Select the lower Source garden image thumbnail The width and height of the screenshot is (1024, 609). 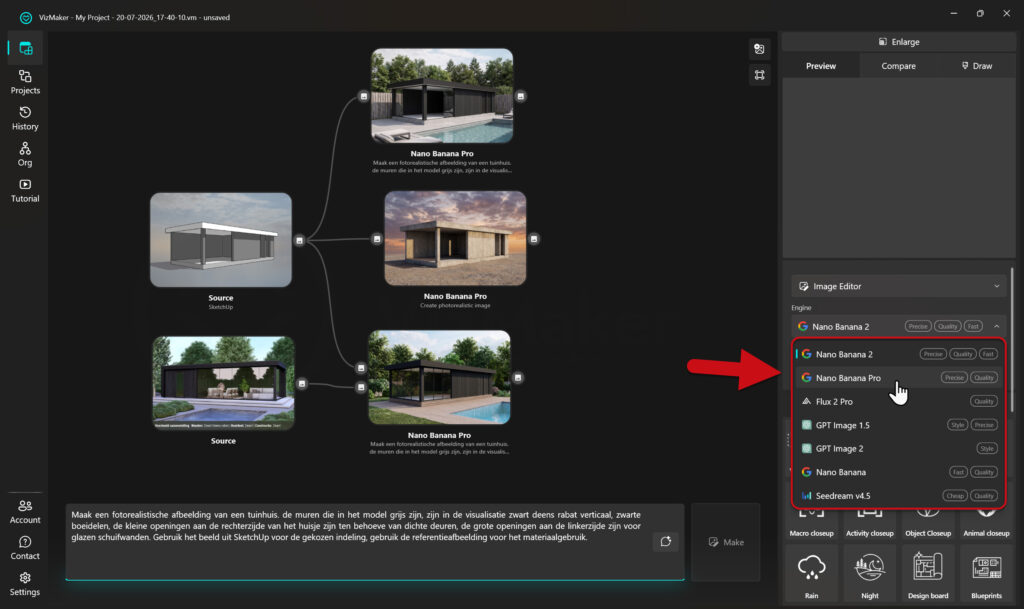coord(223,383)
